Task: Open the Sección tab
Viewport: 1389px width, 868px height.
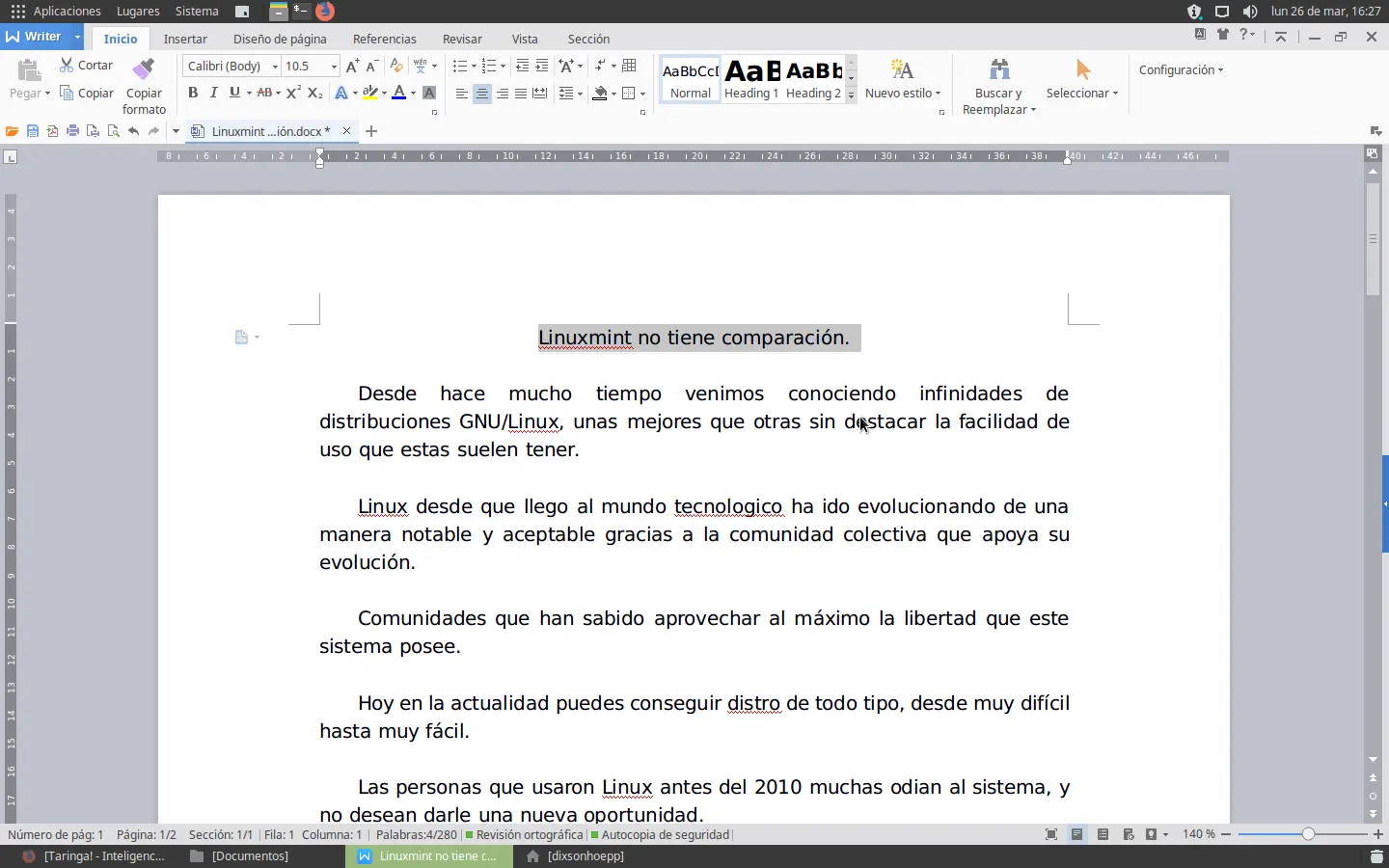Action: pos(588,39)
